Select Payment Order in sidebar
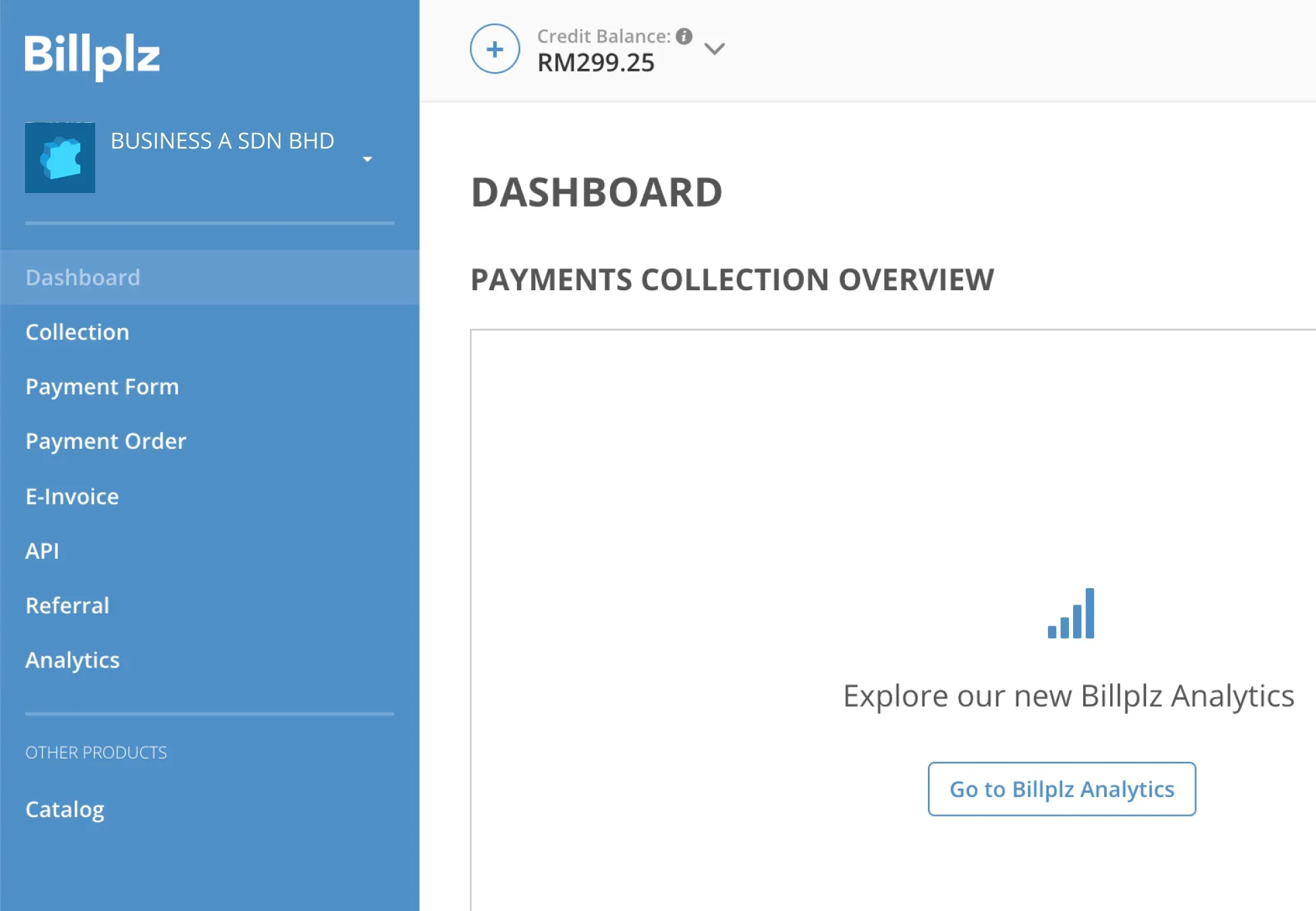This screenshot has width=1316, height=911. tap(209, 441)
